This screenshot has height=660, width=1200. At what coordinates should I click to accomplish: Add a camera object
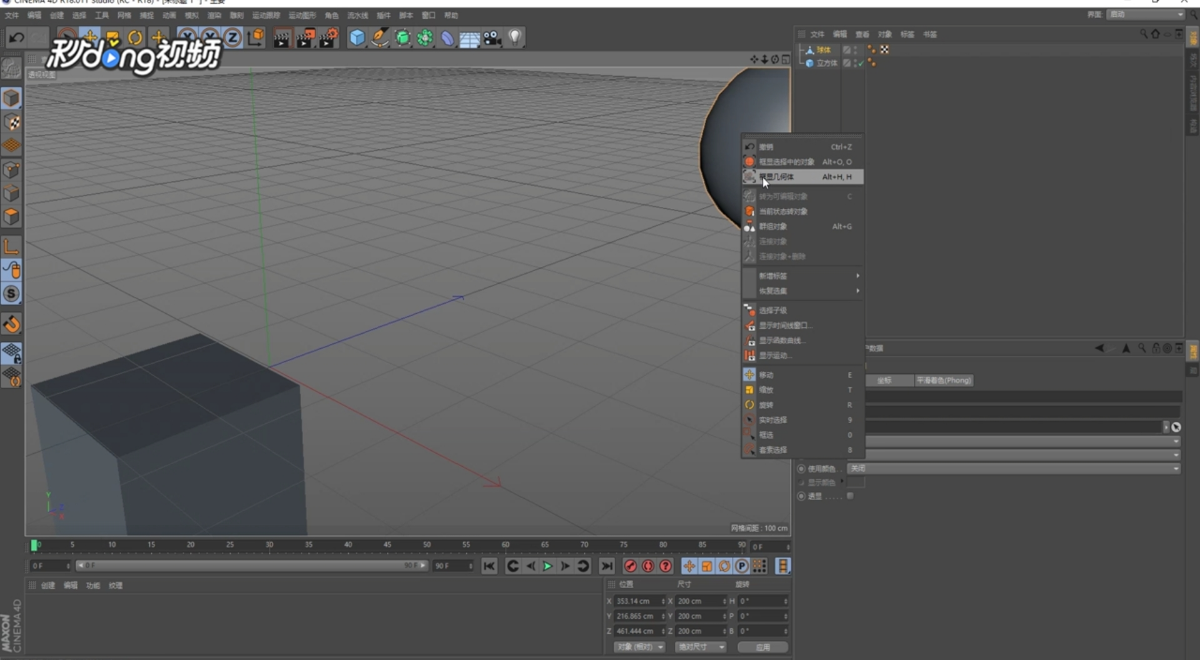[x=492, y=38]
